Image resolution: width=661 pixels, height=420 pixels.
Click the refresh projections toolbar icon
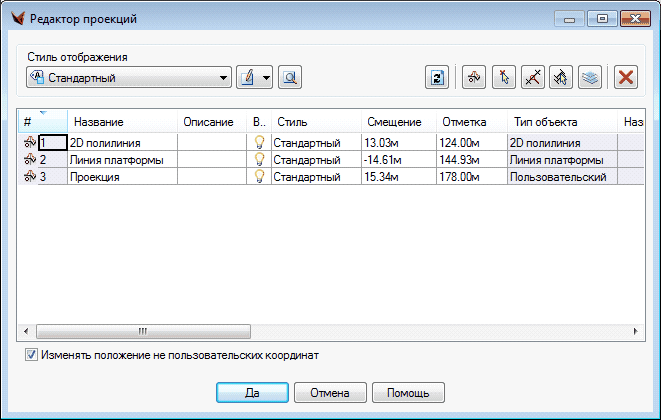(436, 77)
